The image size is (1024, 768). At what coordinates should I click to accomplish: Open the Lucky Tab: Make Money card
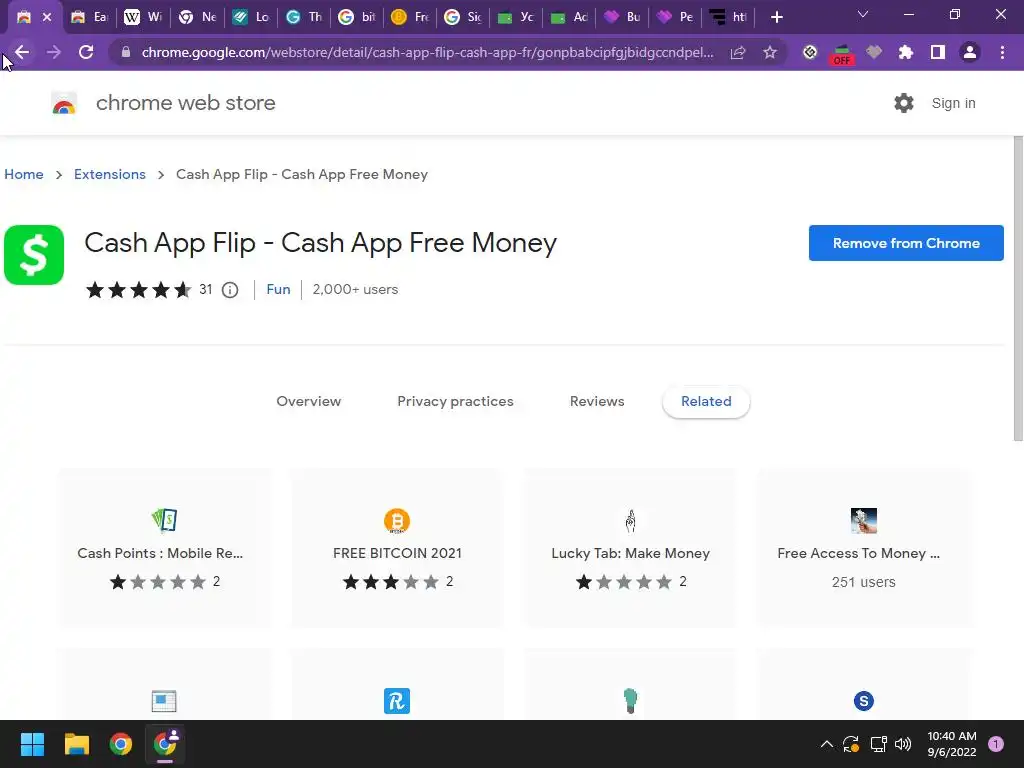[x=630, y=547]
